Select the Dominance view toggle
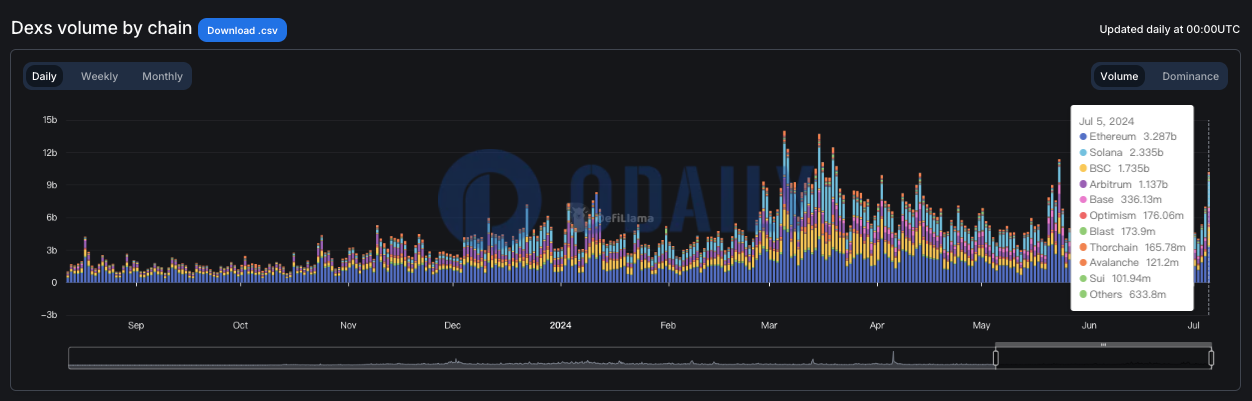 click(1190, 76)
